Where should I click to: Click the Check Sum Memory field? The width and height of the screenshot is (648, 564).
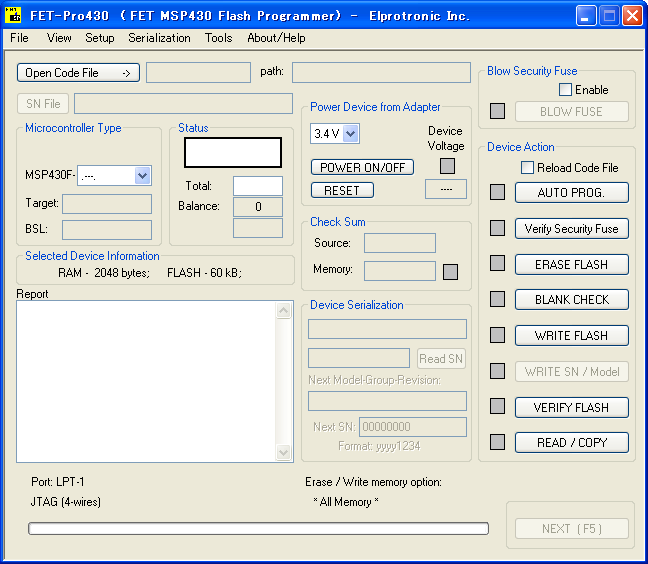tap(400, 271)
